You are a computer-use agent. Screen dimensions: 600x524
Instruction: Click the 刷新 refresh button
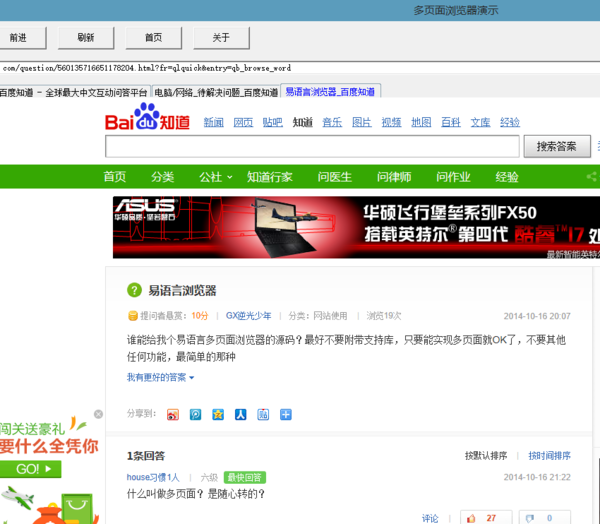coord(86,38)
